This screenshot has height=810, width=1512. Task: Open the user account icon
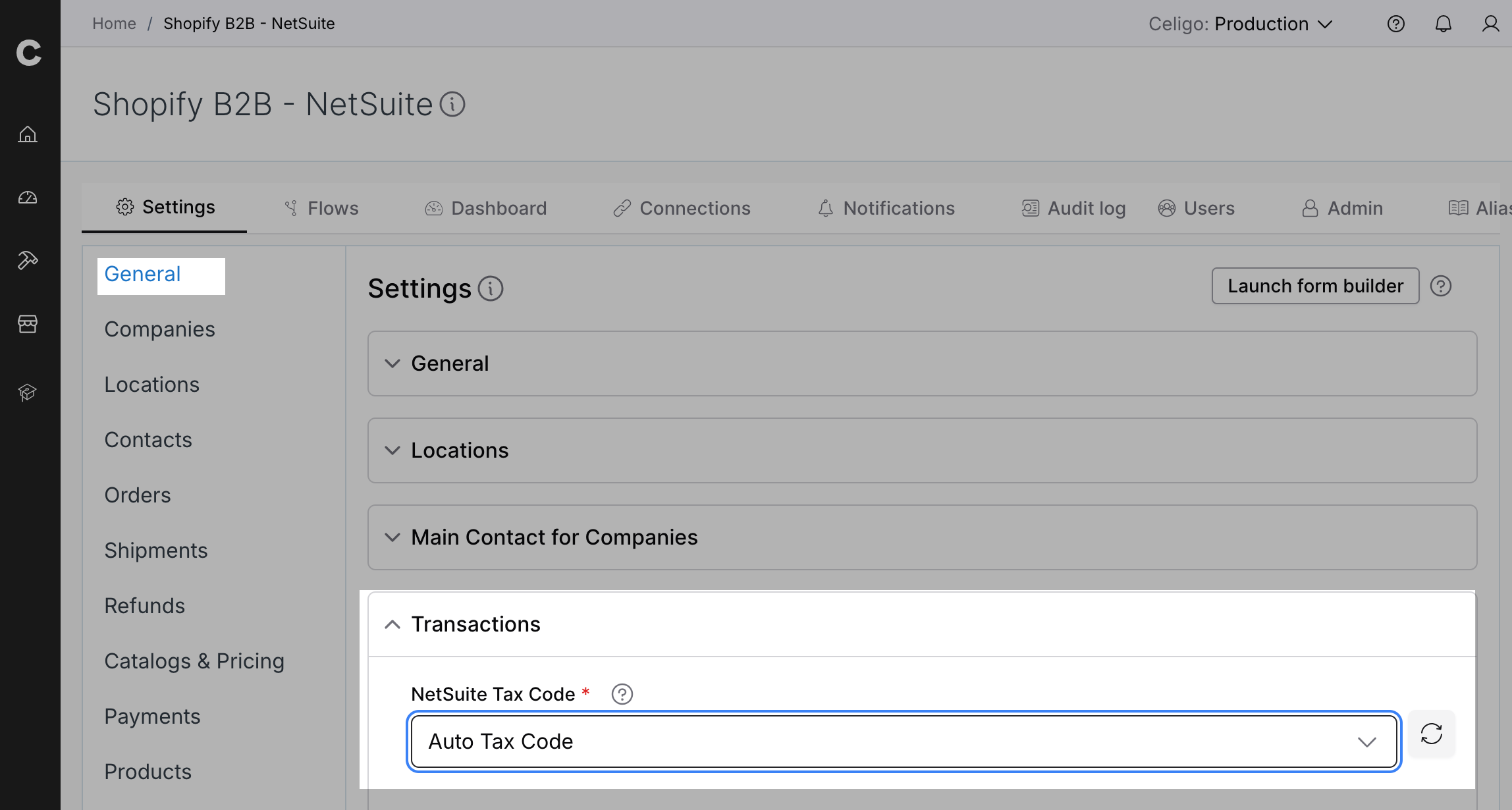point(1490,24)
